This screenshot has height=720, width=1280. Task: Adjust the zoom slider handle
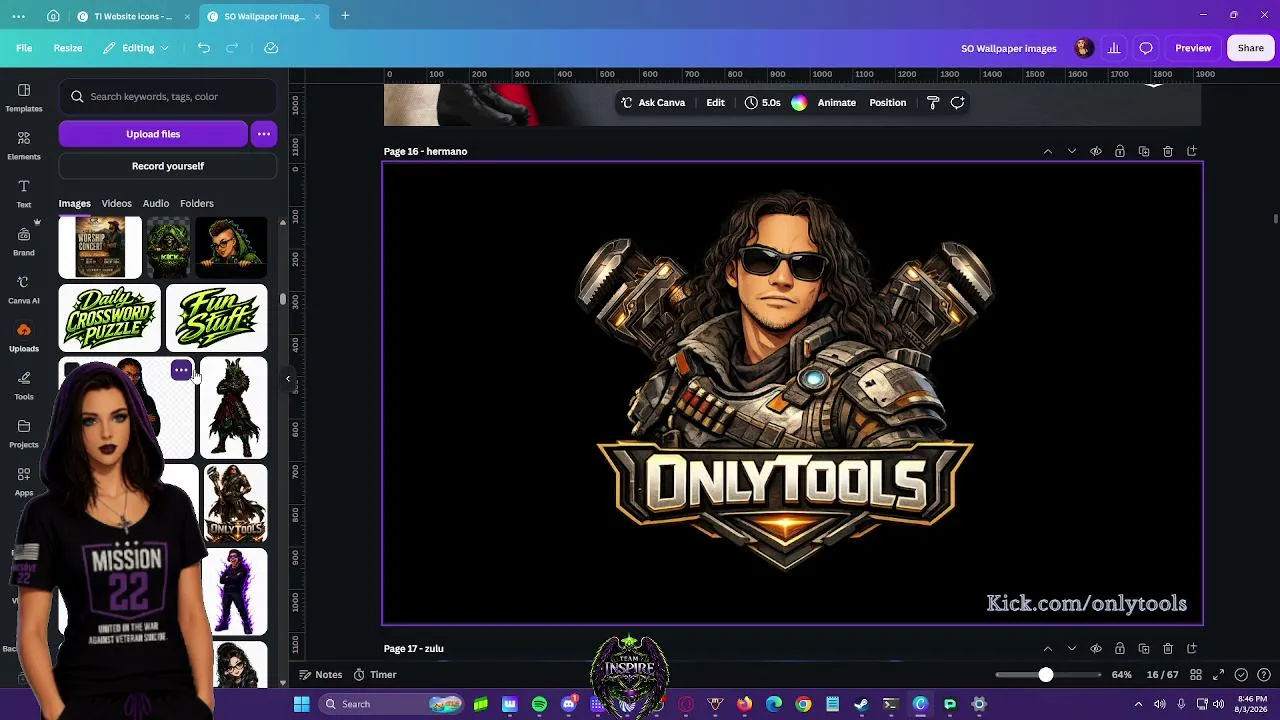[x=1046, y=675]
